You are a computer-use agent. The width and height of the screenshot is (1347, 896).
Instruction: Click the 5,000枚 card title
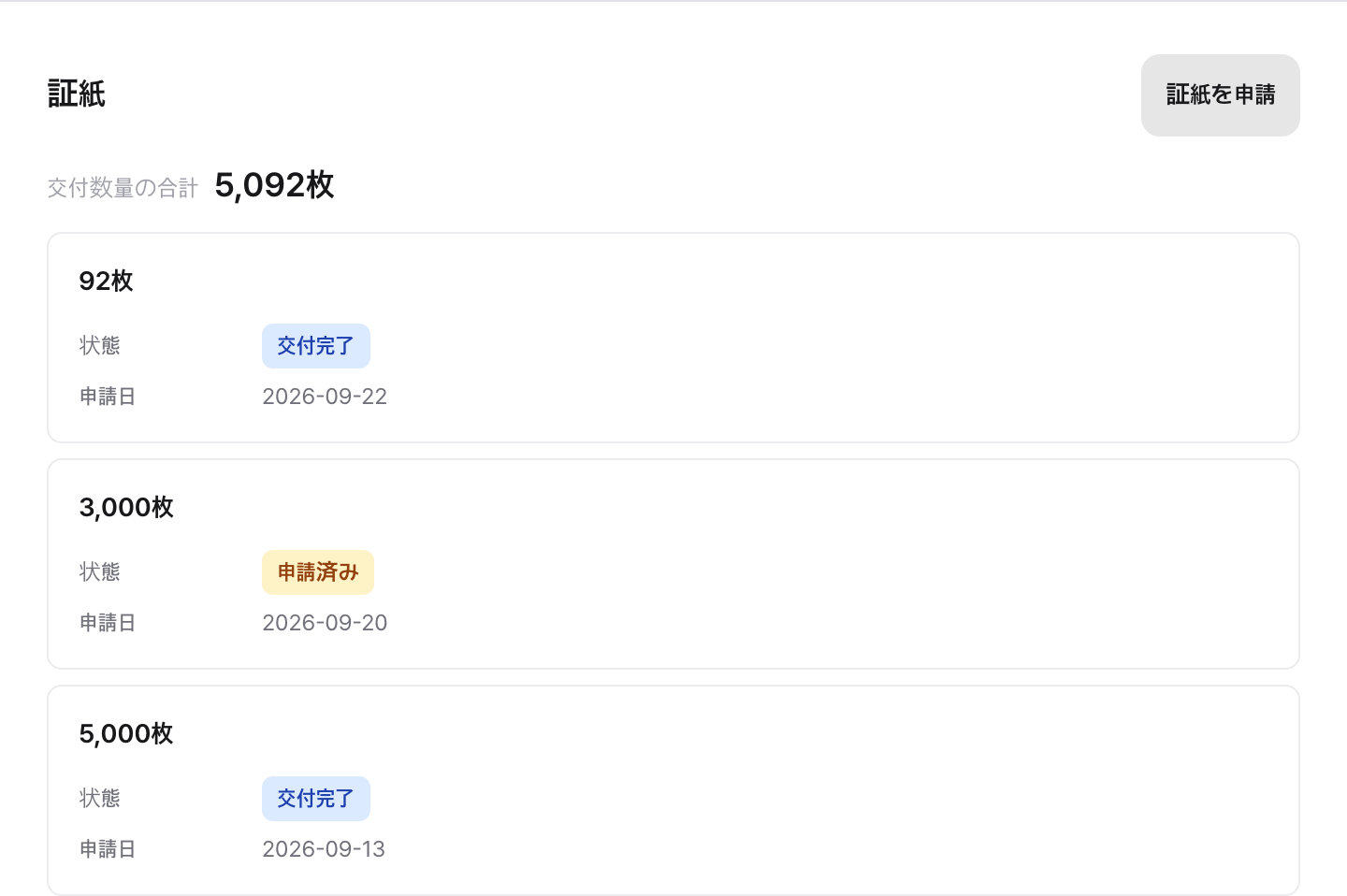click(x=126, y=733)
